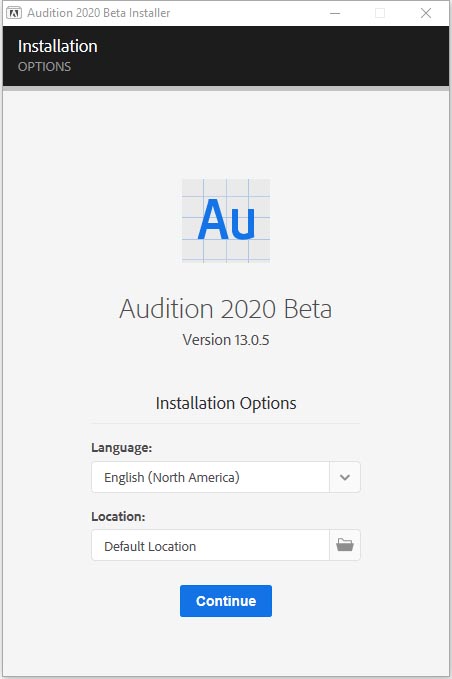Click the Audition Au app logo
Screen dimensions: 452x679
point(226,220)
